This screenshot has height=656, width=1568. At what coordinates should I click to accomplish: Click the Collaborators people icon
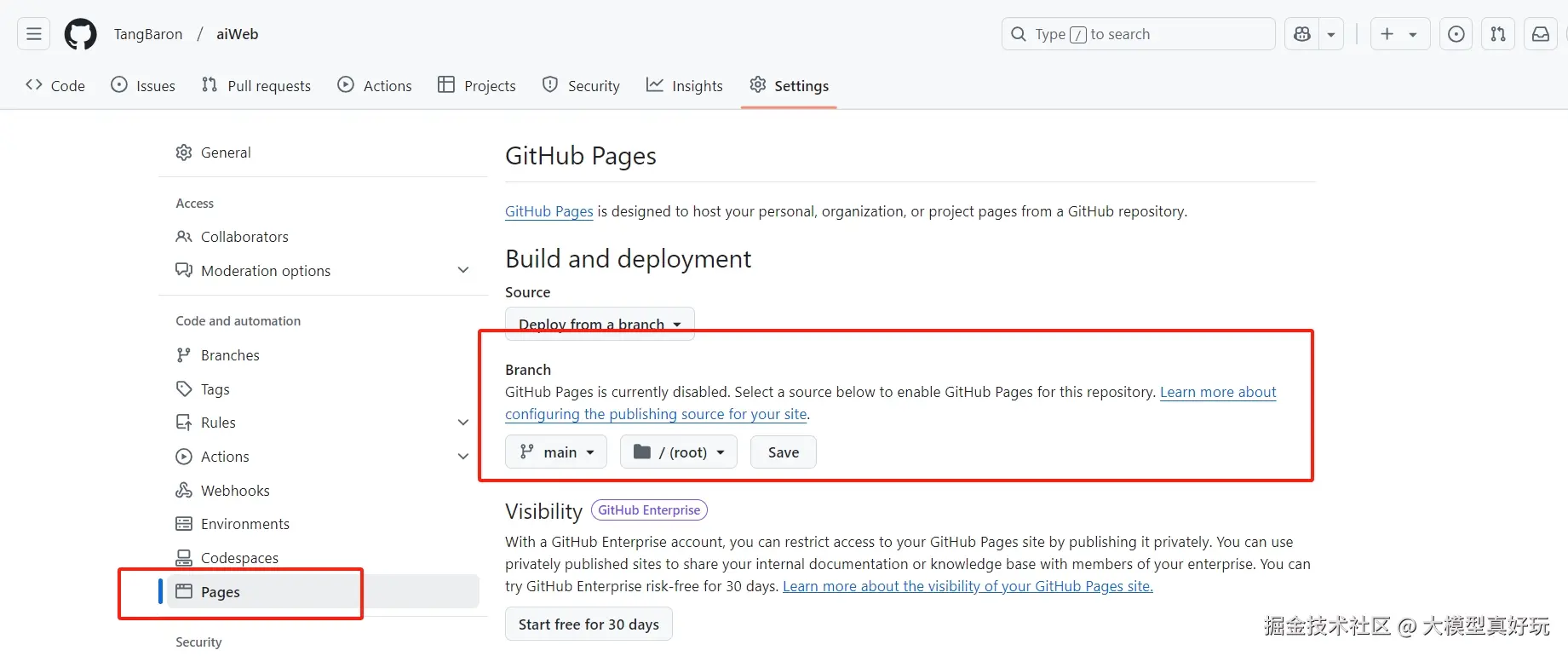click(184, 237)
